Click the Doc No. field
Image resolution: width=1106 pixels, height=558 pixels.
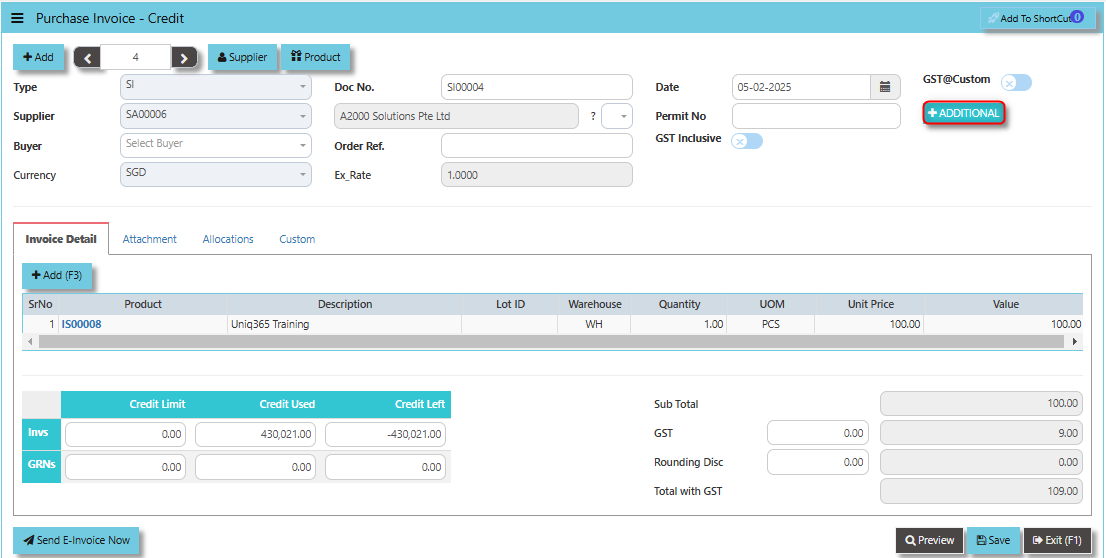(537, 87)
